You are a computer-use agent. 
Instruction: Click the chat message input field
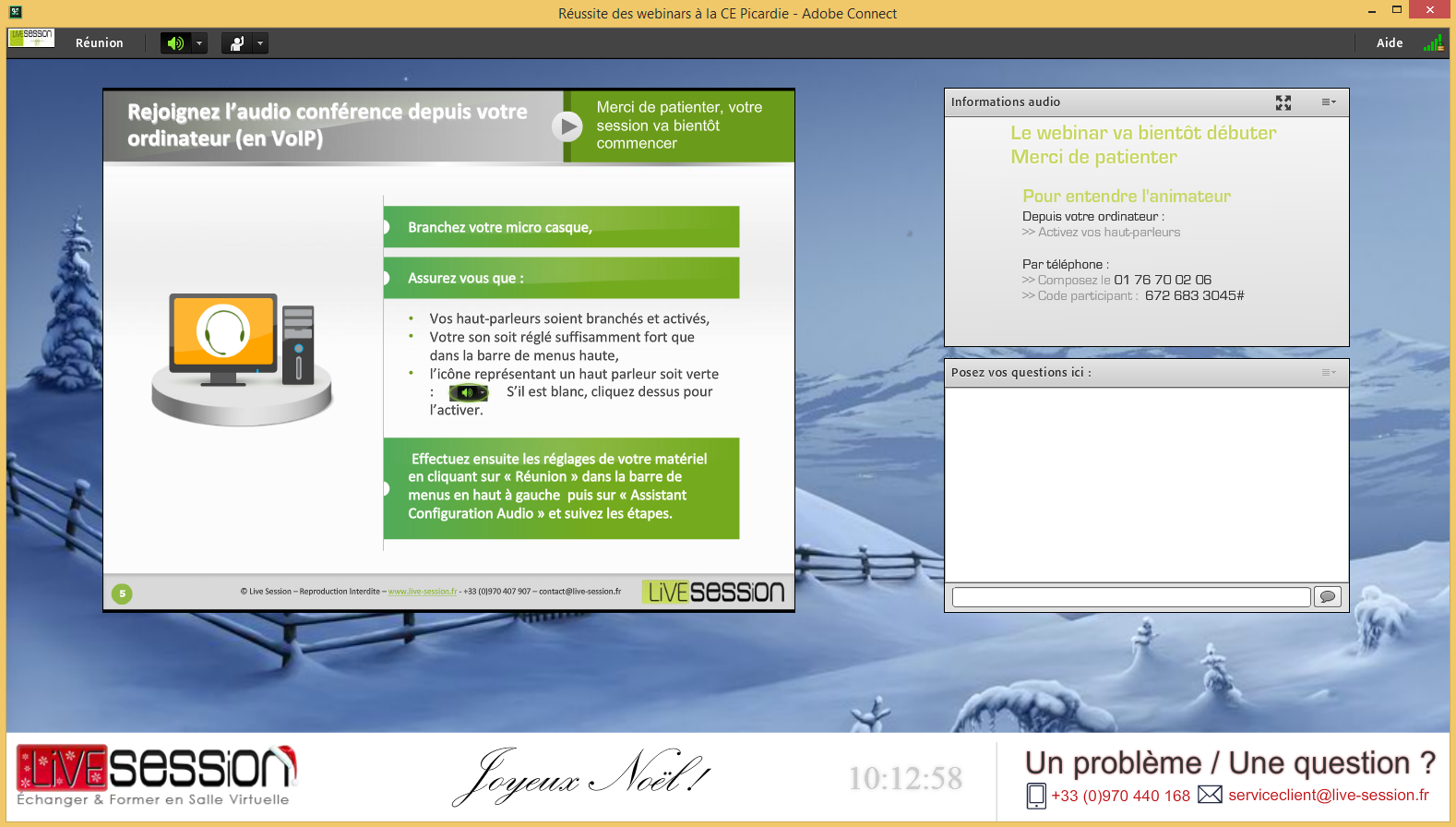(1131, 597)
